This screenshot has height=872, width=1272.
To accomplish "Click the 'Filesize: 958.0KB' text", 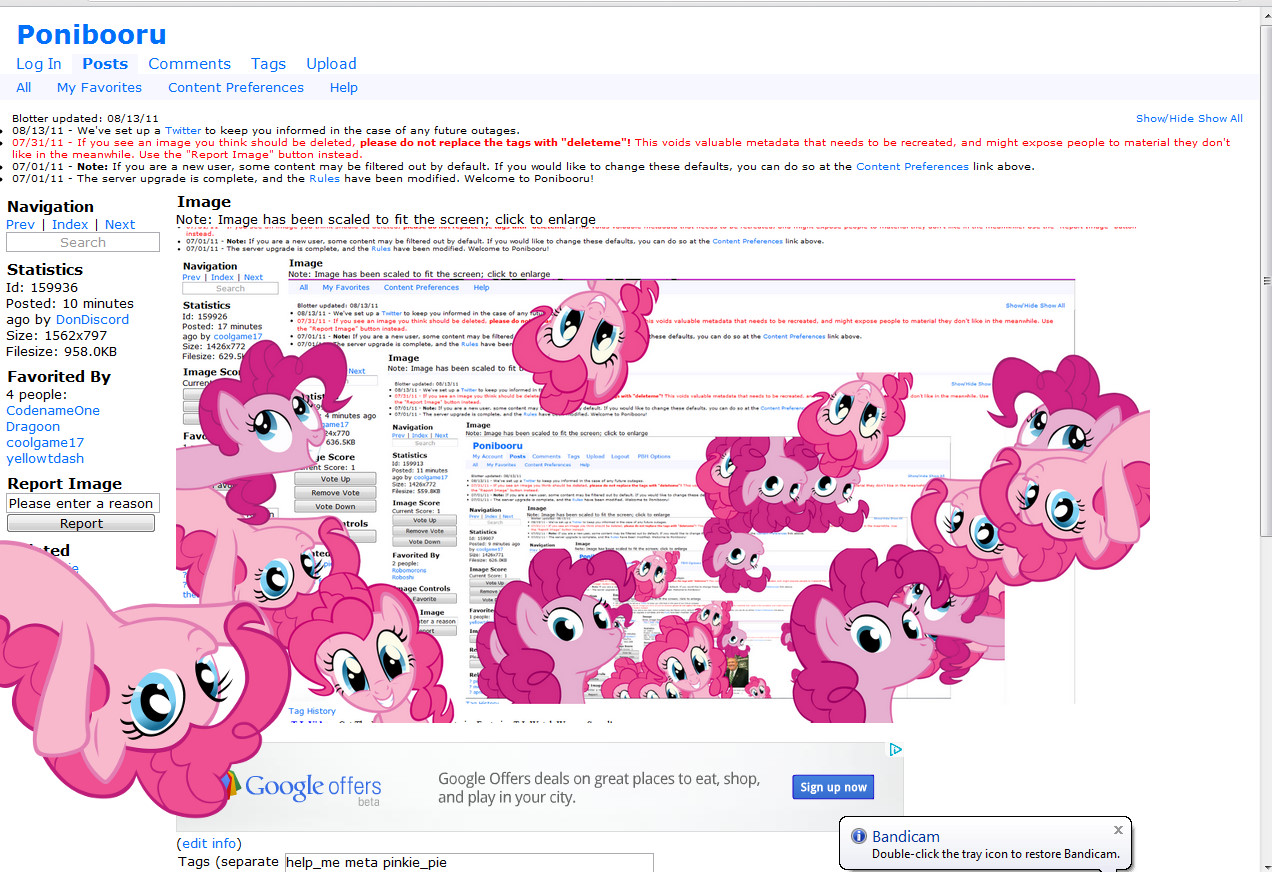I will [61, 351].
